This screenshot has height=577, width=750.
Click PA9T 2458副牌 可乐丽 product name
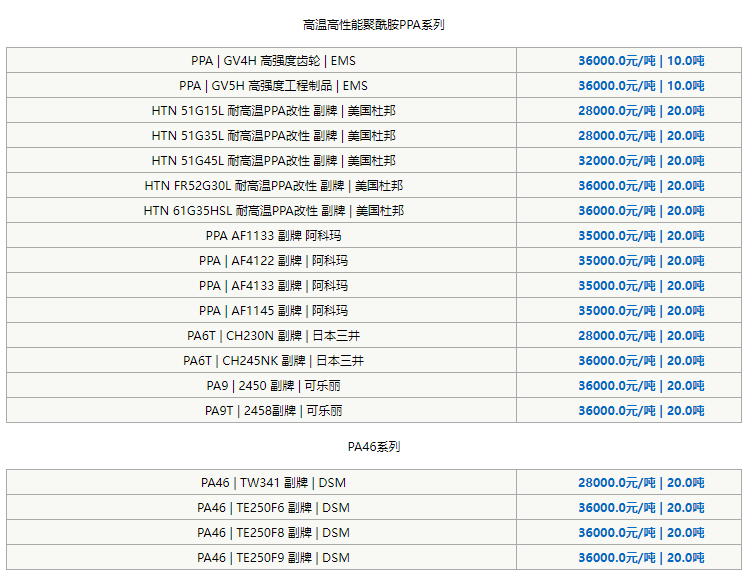click(x=273, y=411)
